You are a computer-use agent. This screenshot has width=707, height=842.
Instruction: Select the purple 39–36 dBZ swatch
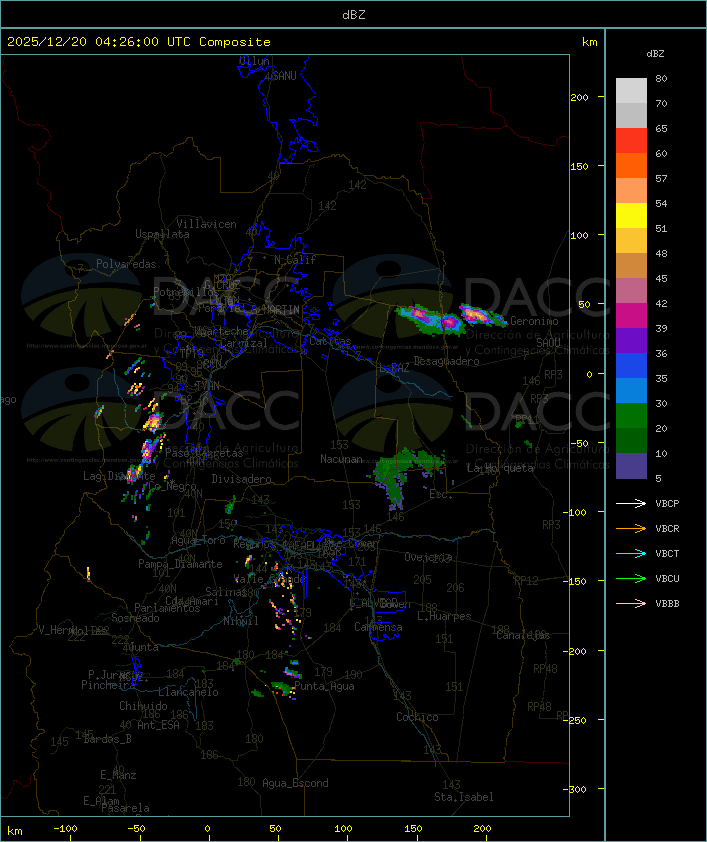(631, 340)
